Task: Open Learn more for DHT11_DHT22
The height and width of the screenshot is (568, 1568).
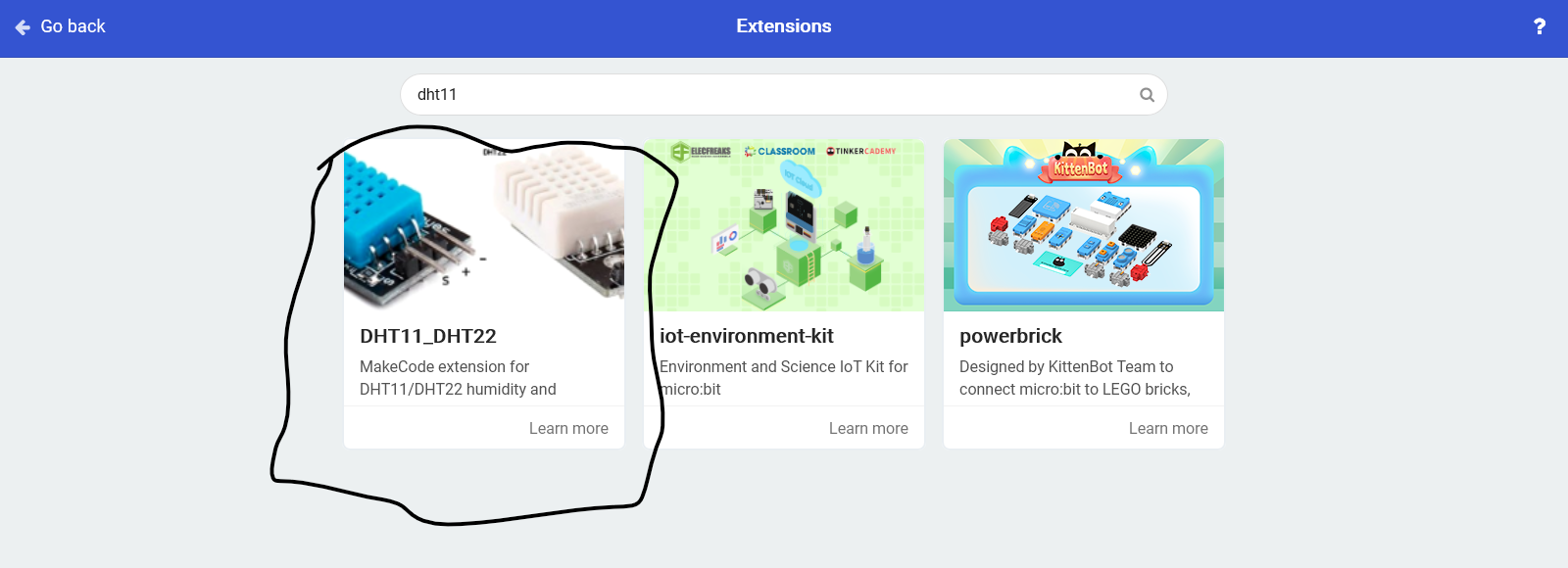Action: coord(568,428)
